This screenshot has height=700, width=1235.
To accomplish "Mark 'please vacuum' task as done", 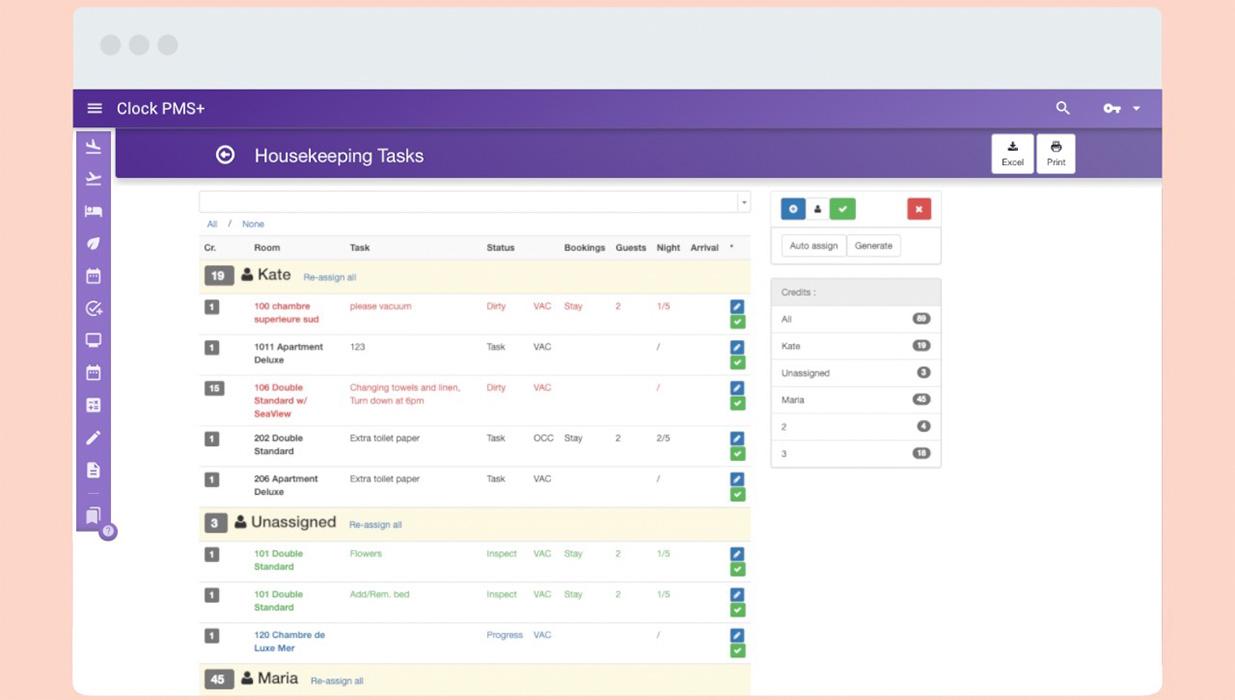I will tap(737, 322).
